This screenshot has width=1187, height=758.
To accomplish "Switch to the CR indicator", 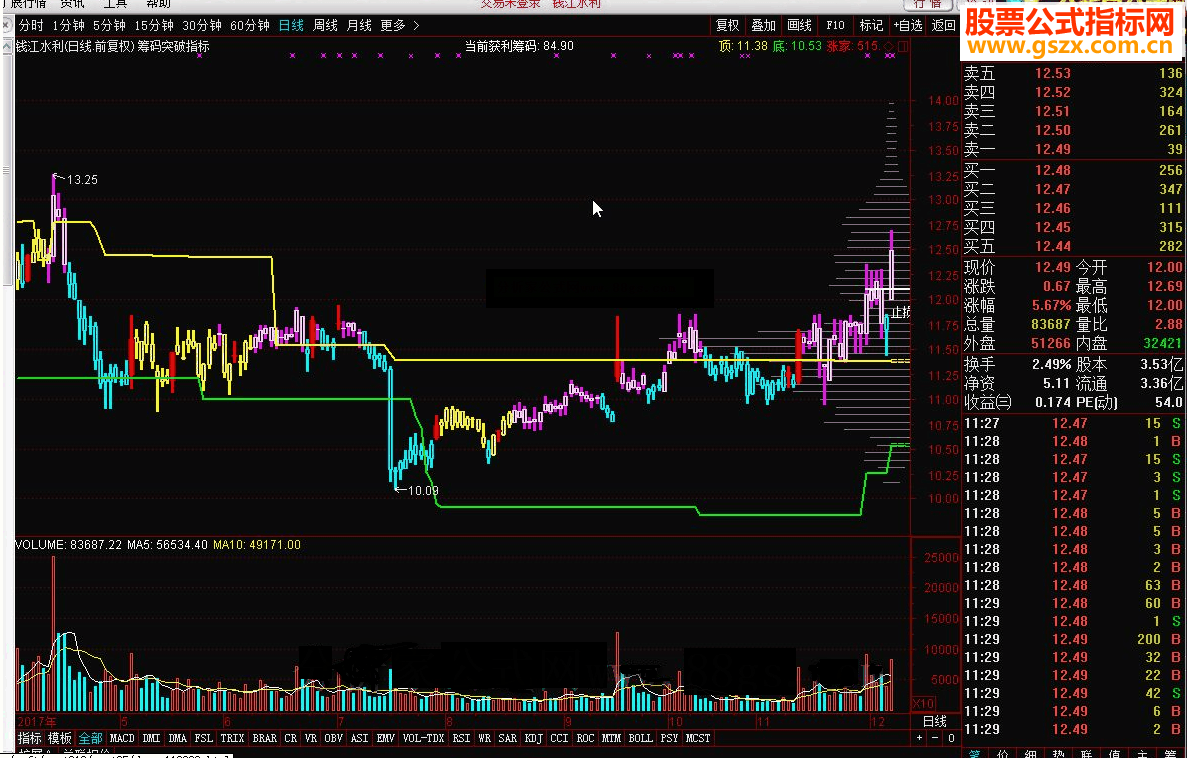I will click(291, 738).
